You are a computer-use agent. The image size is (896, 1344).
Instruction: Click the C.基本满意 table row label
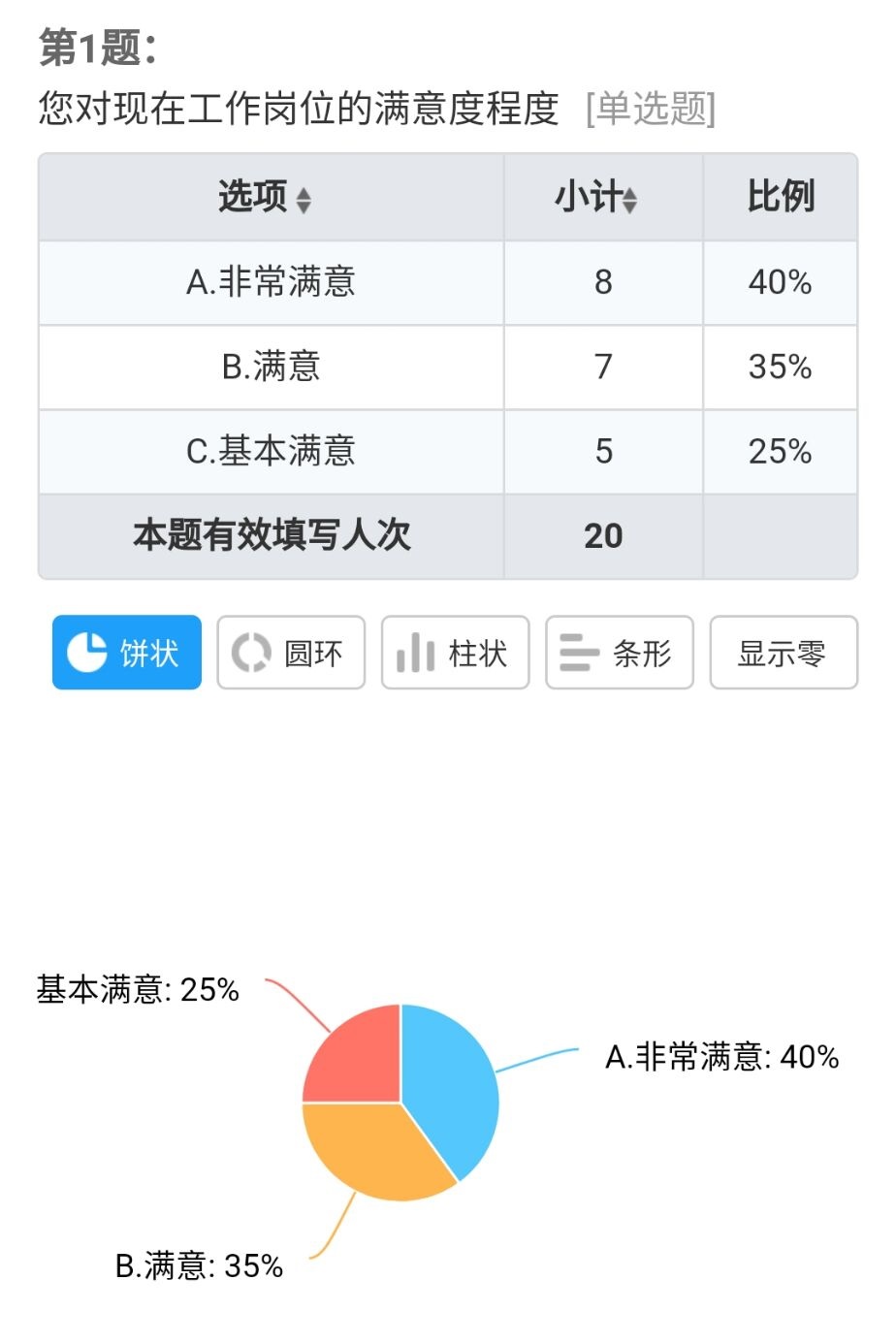tap(271, 451)
